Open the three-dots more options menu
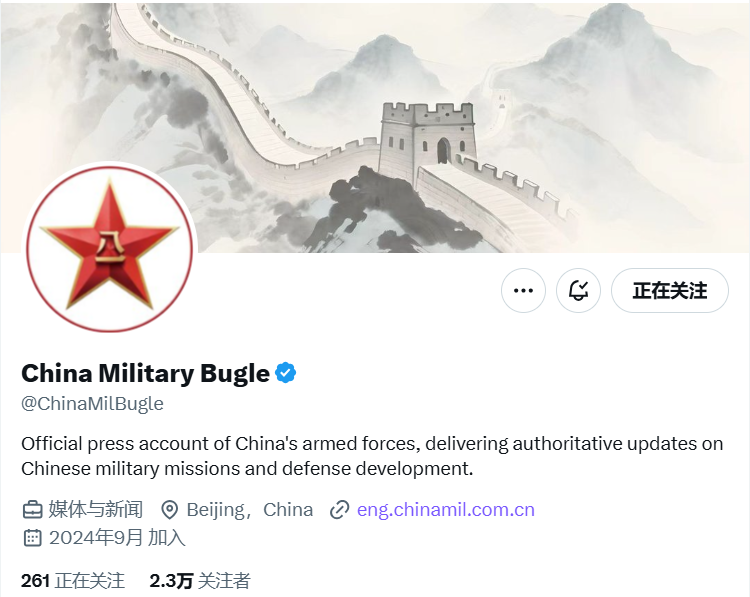 523,290
